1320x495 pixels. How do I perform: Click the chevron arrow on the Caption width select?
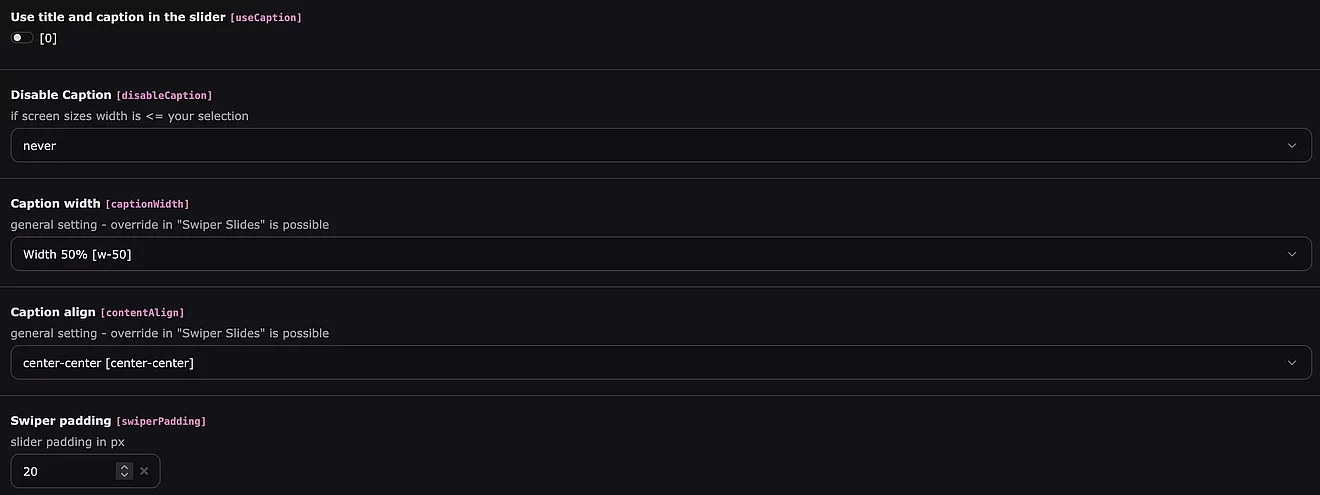pyautogui.click(x=1292, y=254)
